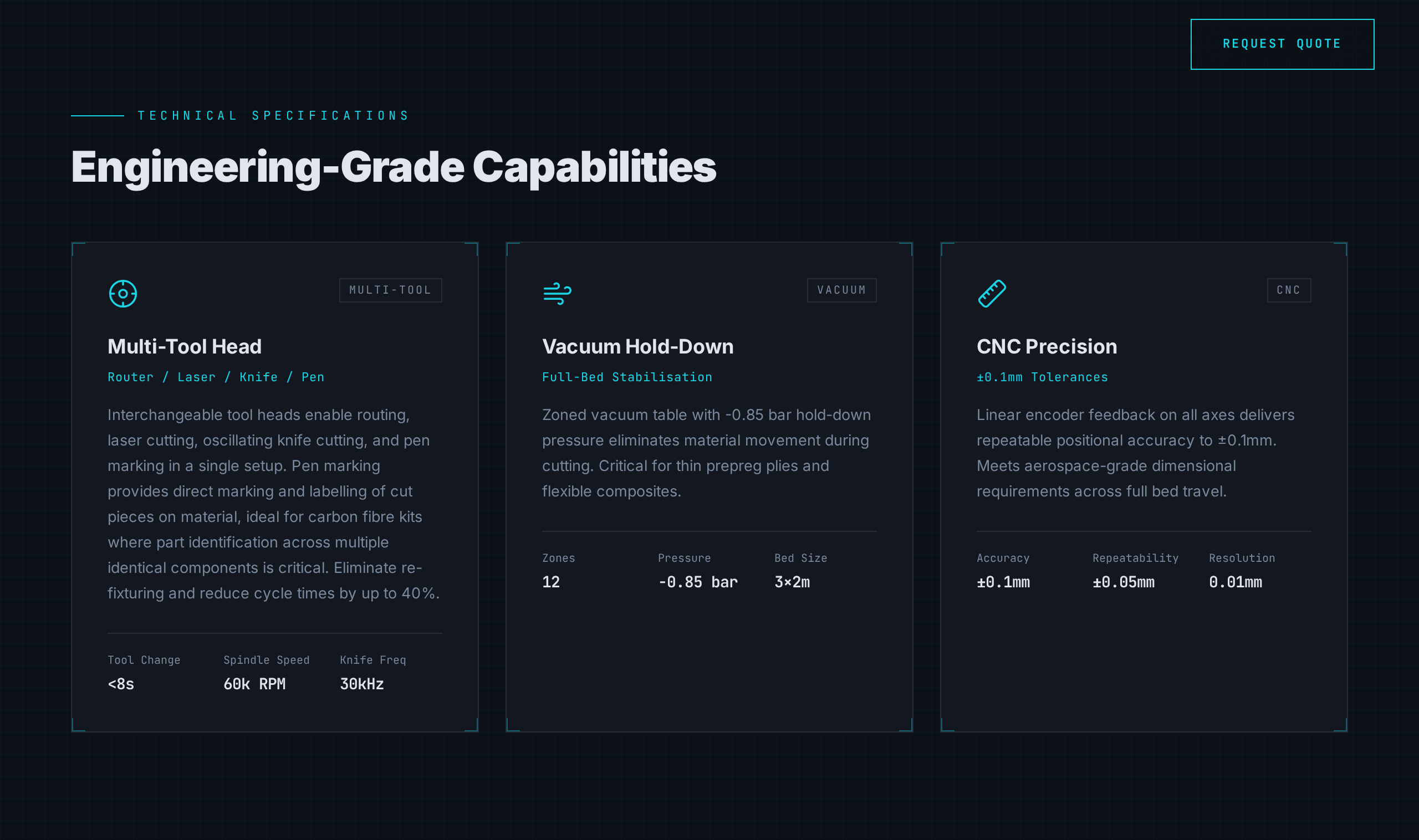1419x840 pixels.
Task: Click the crosshair icon on Multi-Tool Head card
Action: coord(123,293)
